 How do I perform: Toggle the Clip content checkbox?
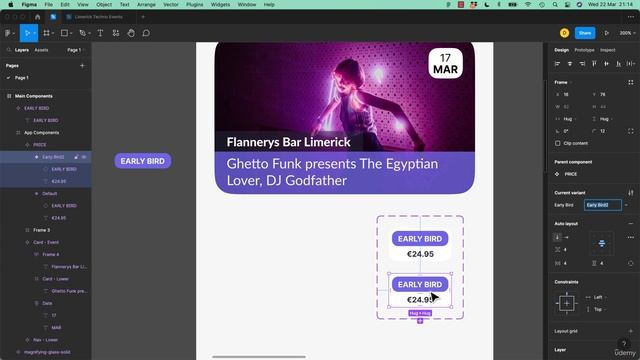(558, 143)
